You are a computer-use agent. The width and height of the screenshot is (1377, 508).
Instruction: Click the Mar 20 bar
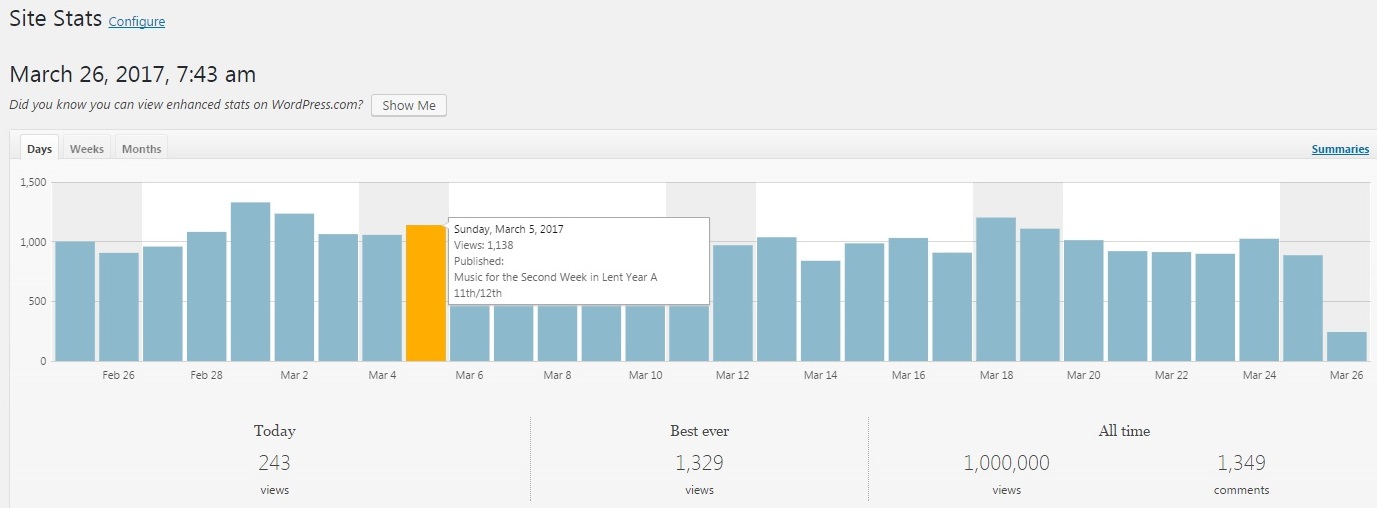pyautogui.click(x=1083, y=301)
